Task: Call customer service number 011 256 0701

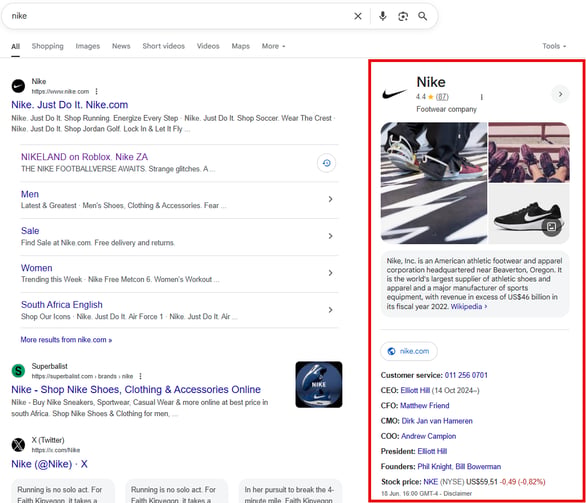Action: pos(466,375)
